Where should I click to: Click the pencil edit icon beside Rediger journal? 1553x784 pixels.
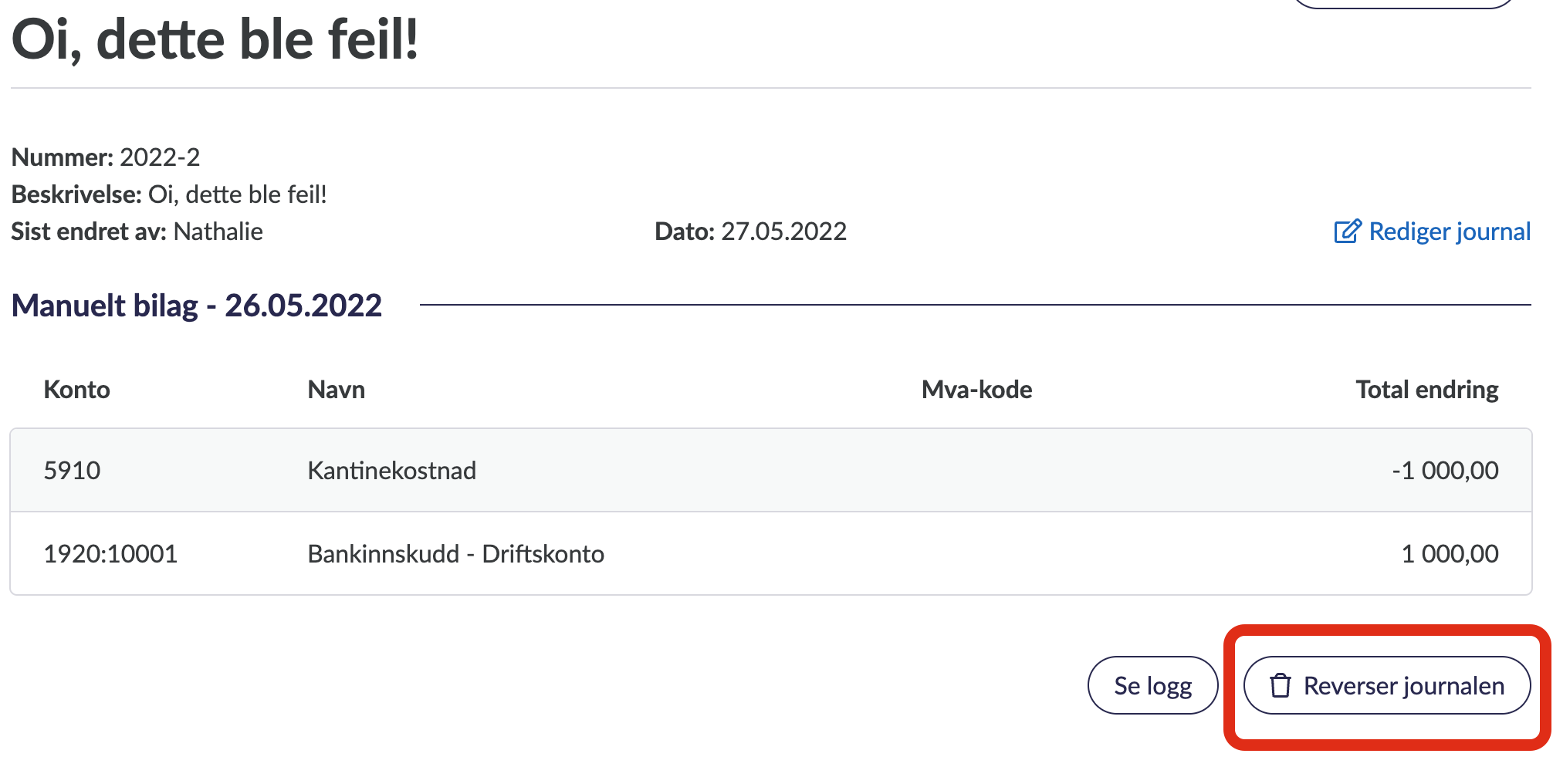(x=1347, y=231)
